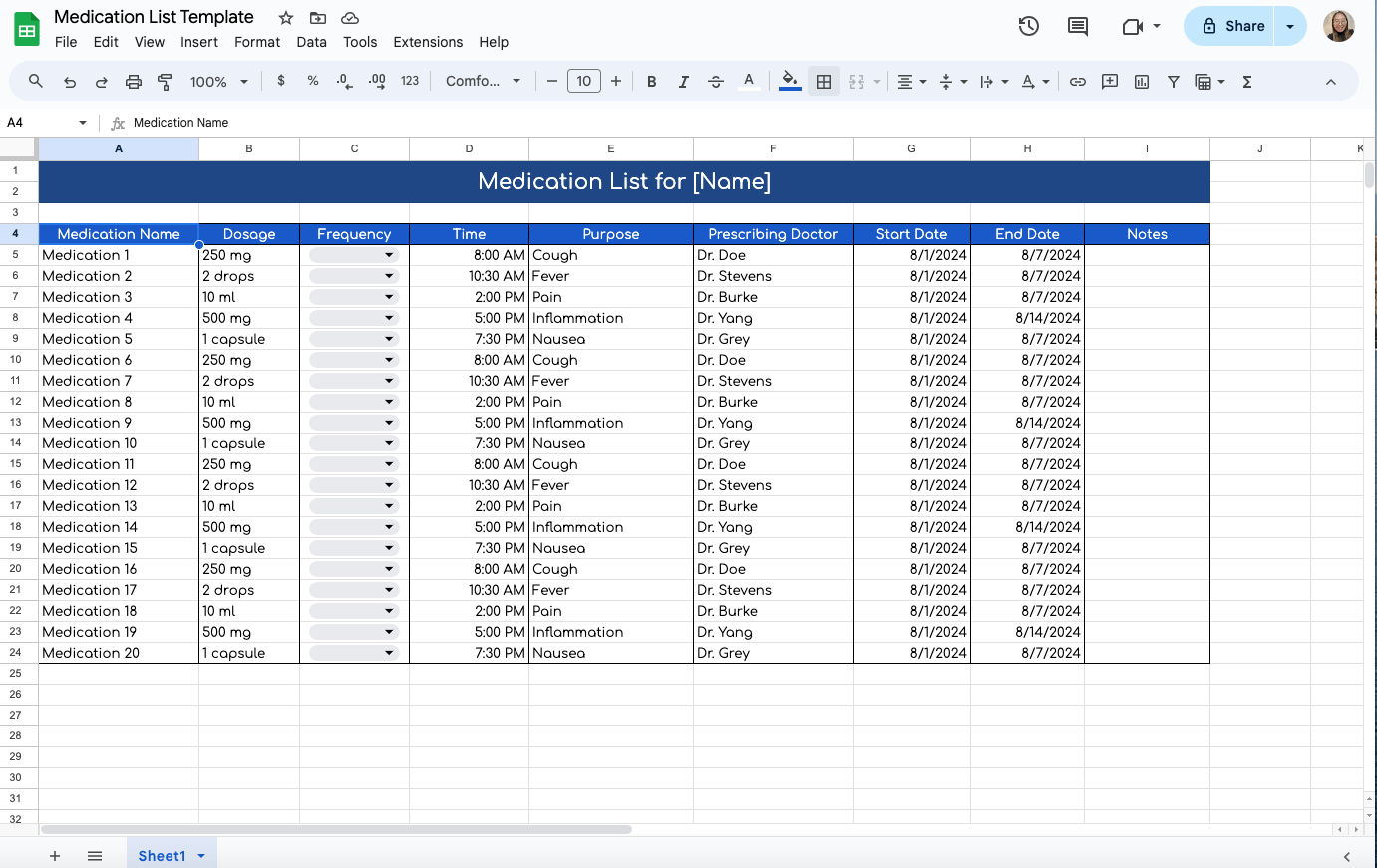The height and width of the screenshot is (868, 1377).
Task: Apply the Paint format tool
Action: click(x=164, y=81)
